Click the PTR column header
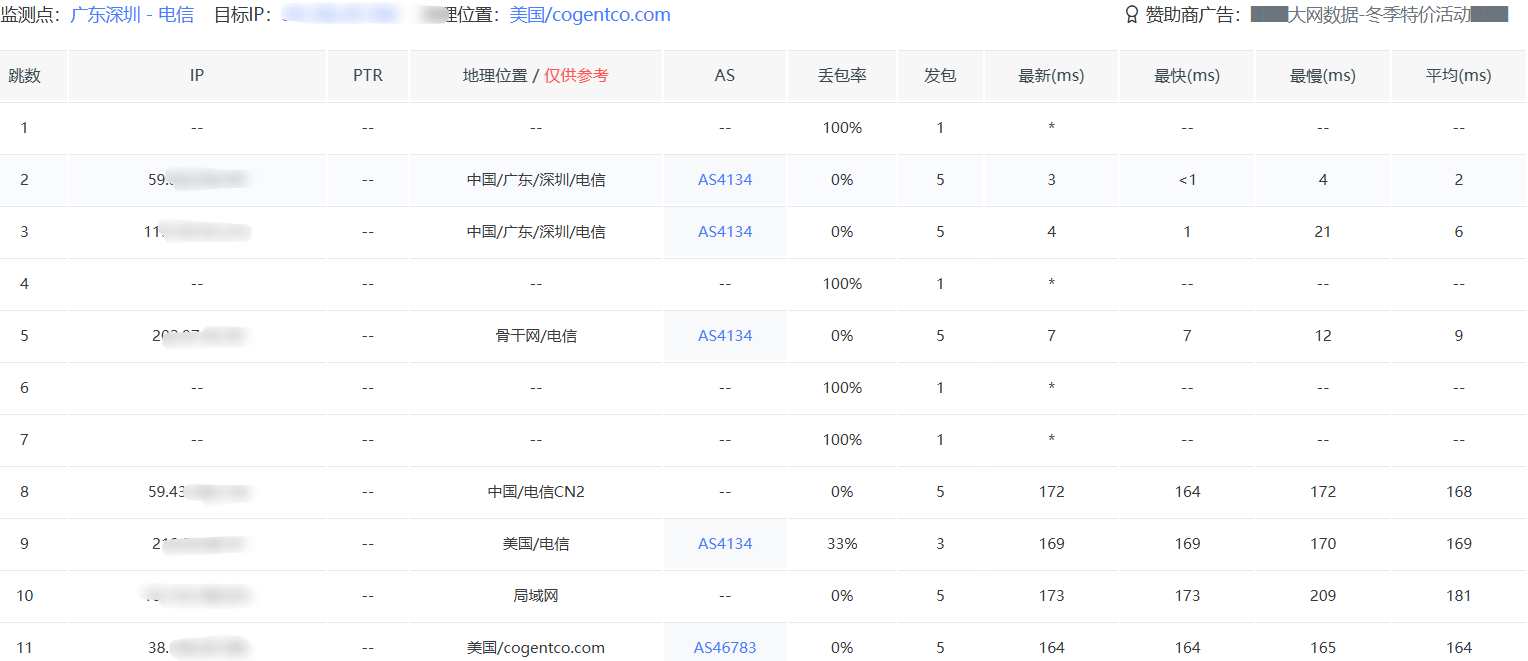The width and height of the screenshot is (1528, 661). click(368, 76)
